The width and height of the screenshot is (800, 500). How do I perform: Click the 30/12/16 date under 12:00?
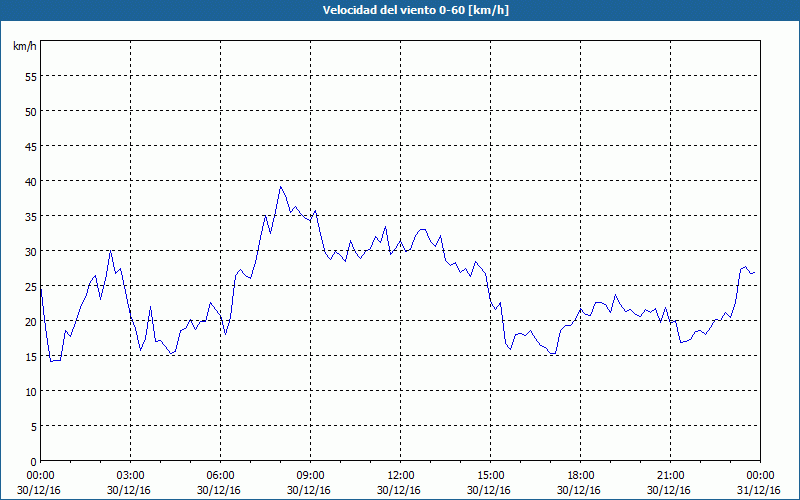click(399, 490)
